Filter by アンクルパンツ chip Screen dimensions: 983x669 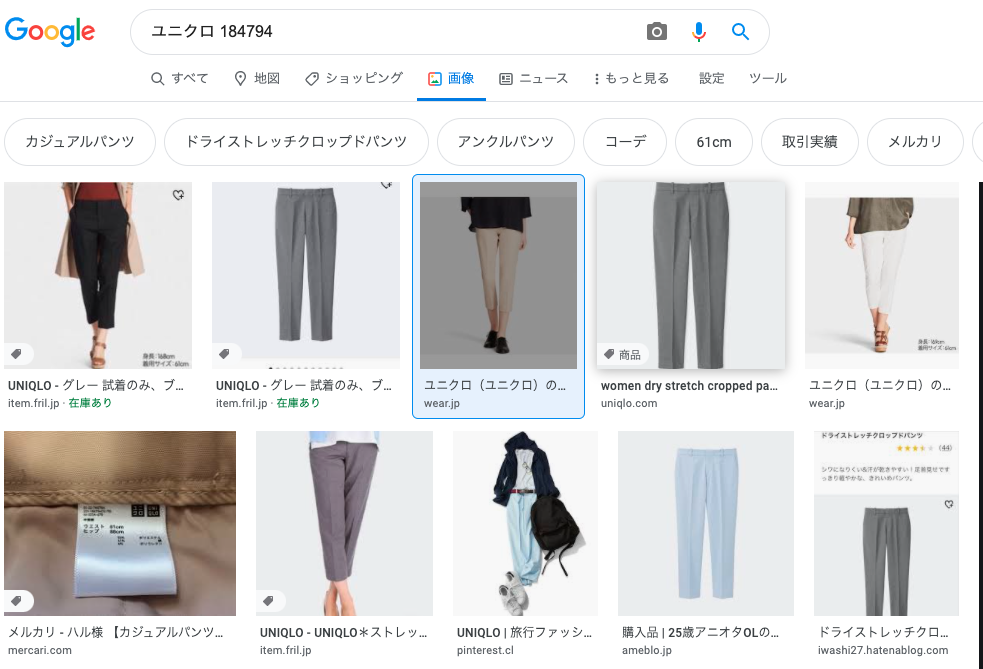[x=505, y=142]
